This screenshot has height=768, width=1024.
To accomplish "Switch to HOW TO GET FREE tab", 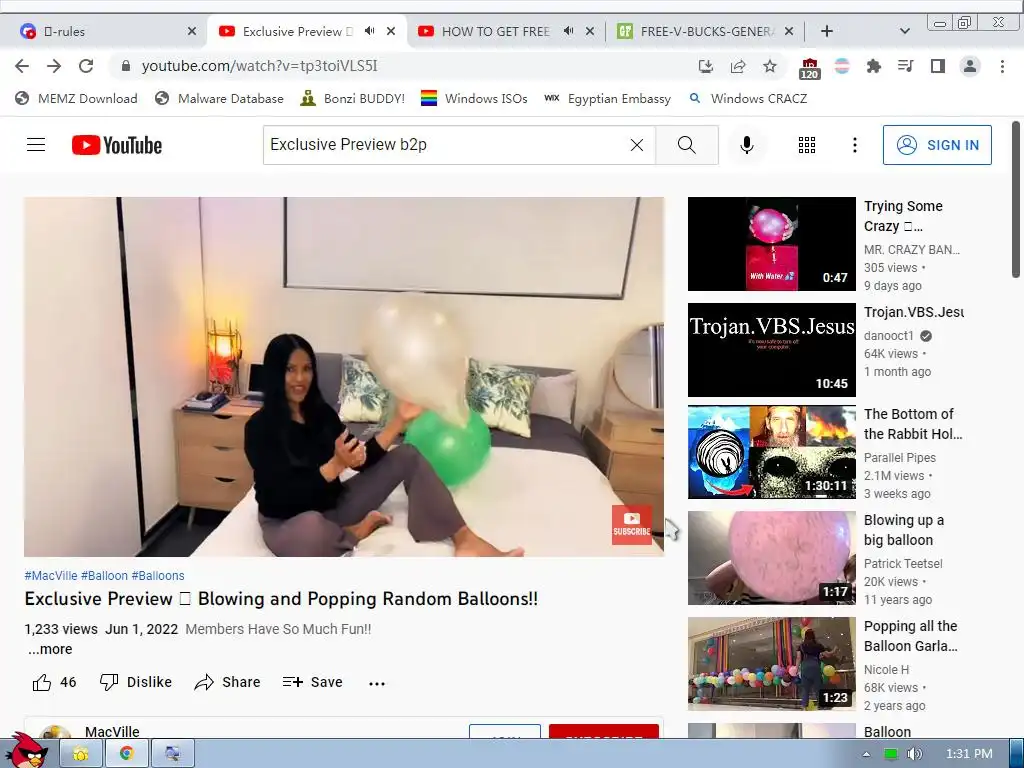I will pos(495,31).
